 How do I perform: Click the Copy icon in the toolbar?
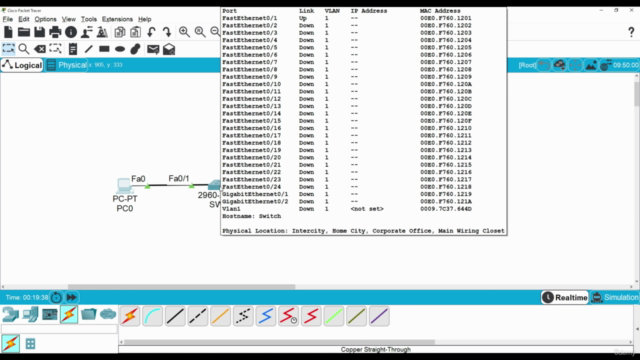point(120,32)
